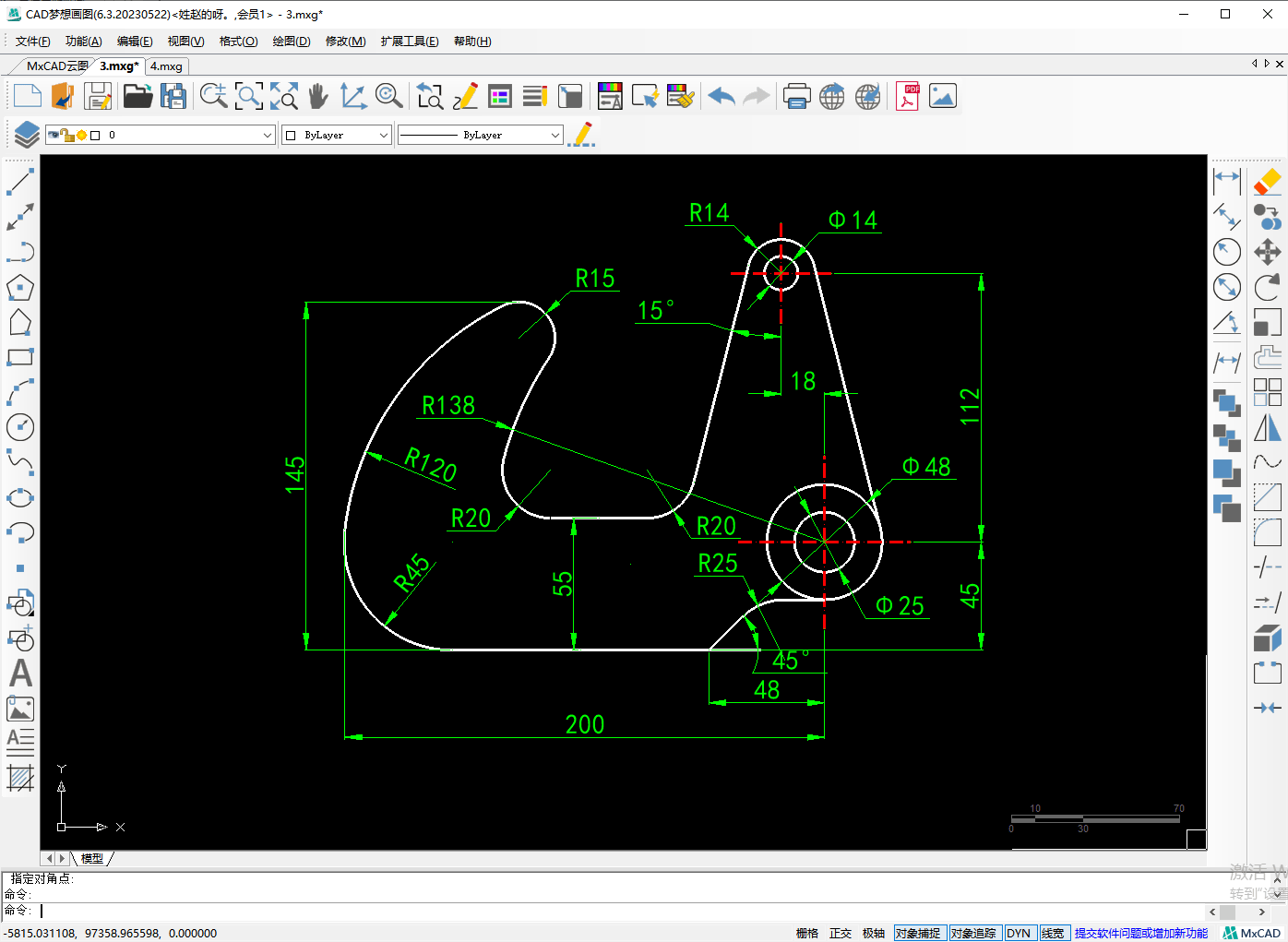
Task: Toggle 栅格 grid display
Action: point(807,933)
